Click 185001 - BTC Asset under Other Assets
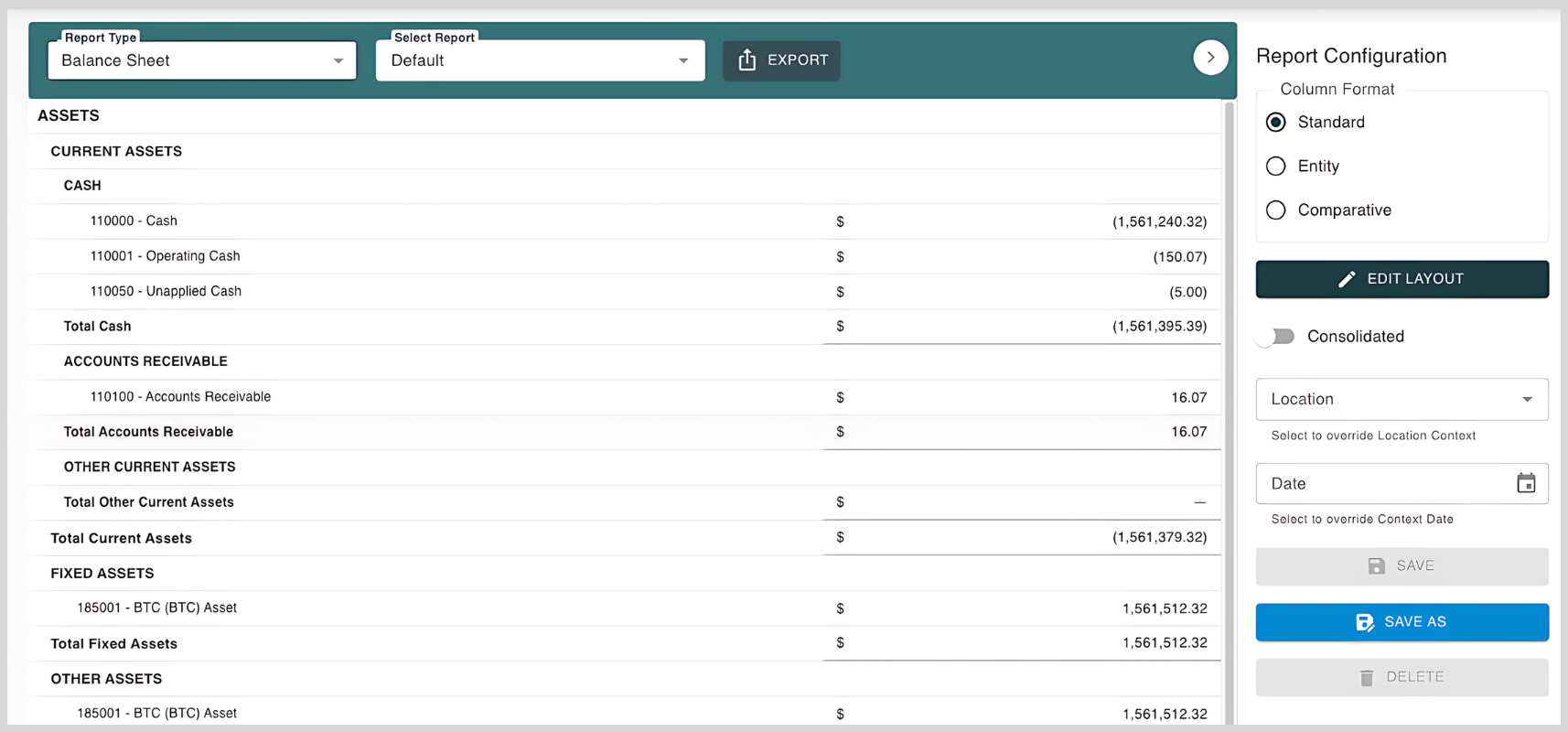The image size is (1568, 732). pyautogui.click(x=156, y=713)
